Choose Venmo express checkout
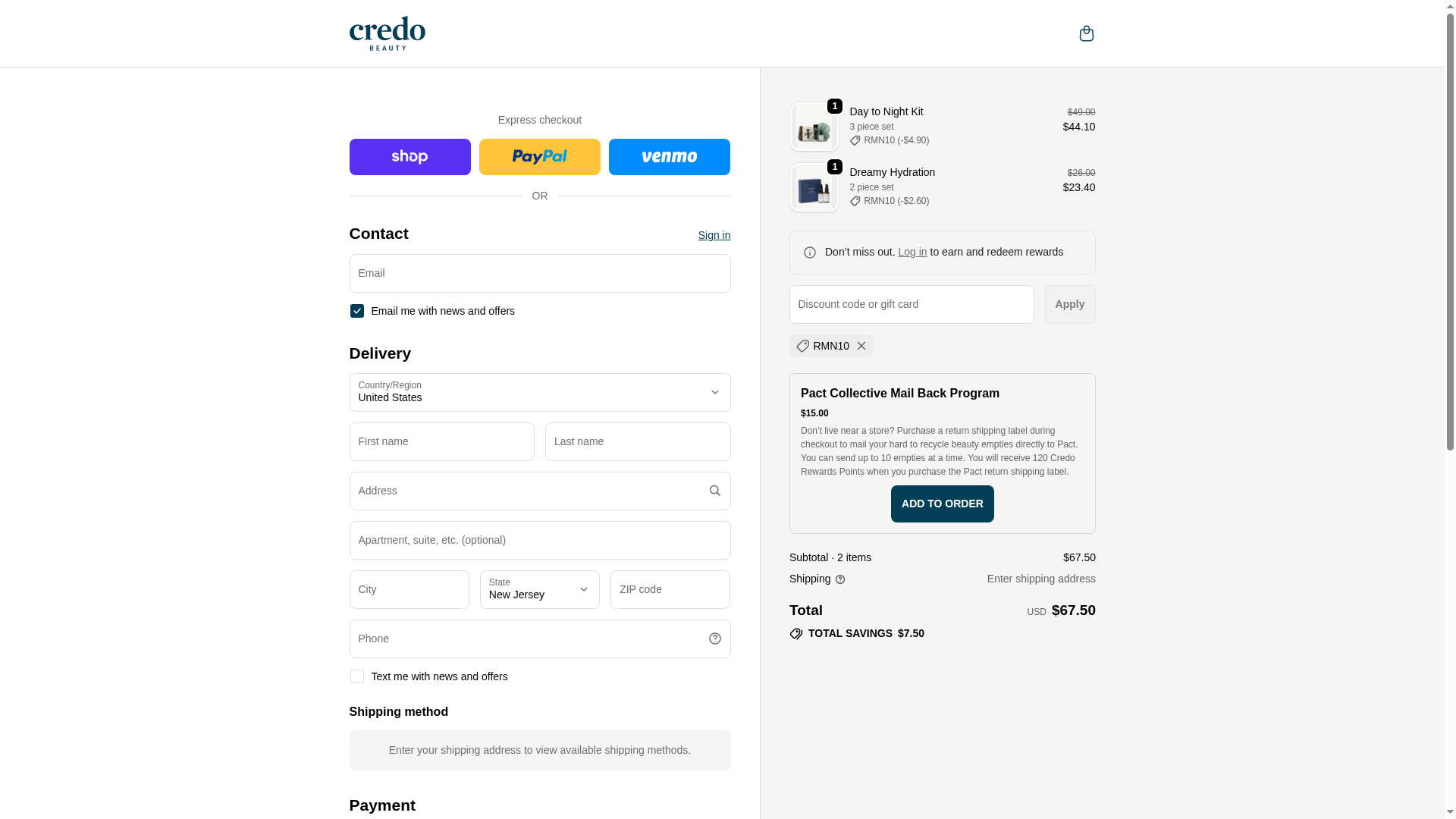The height and width of the screenshot is (819, 1456). coord(669,157)
